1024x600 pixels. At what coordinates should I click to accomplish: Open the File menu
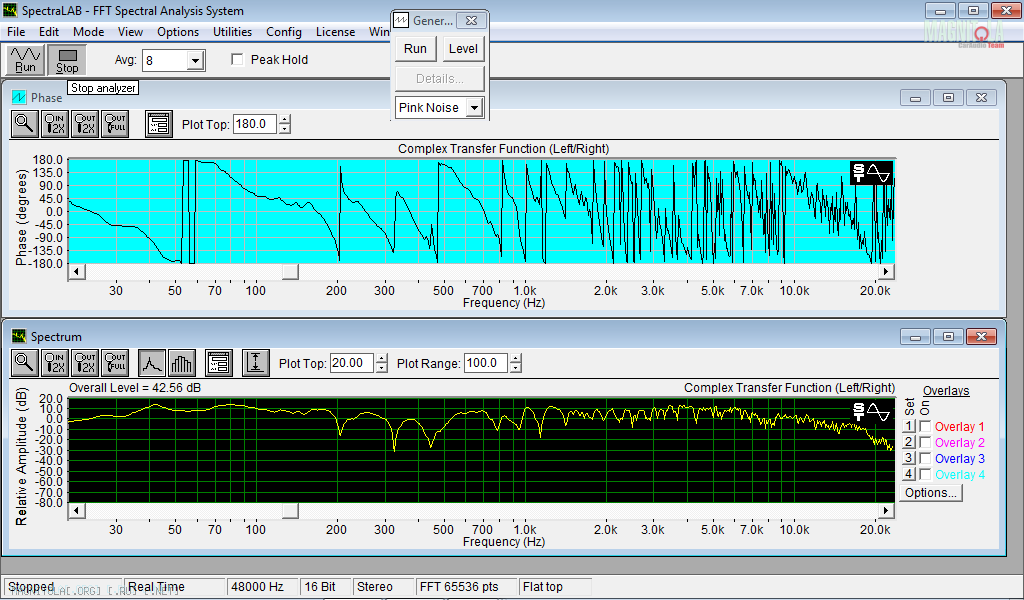[x=16, y=32]
